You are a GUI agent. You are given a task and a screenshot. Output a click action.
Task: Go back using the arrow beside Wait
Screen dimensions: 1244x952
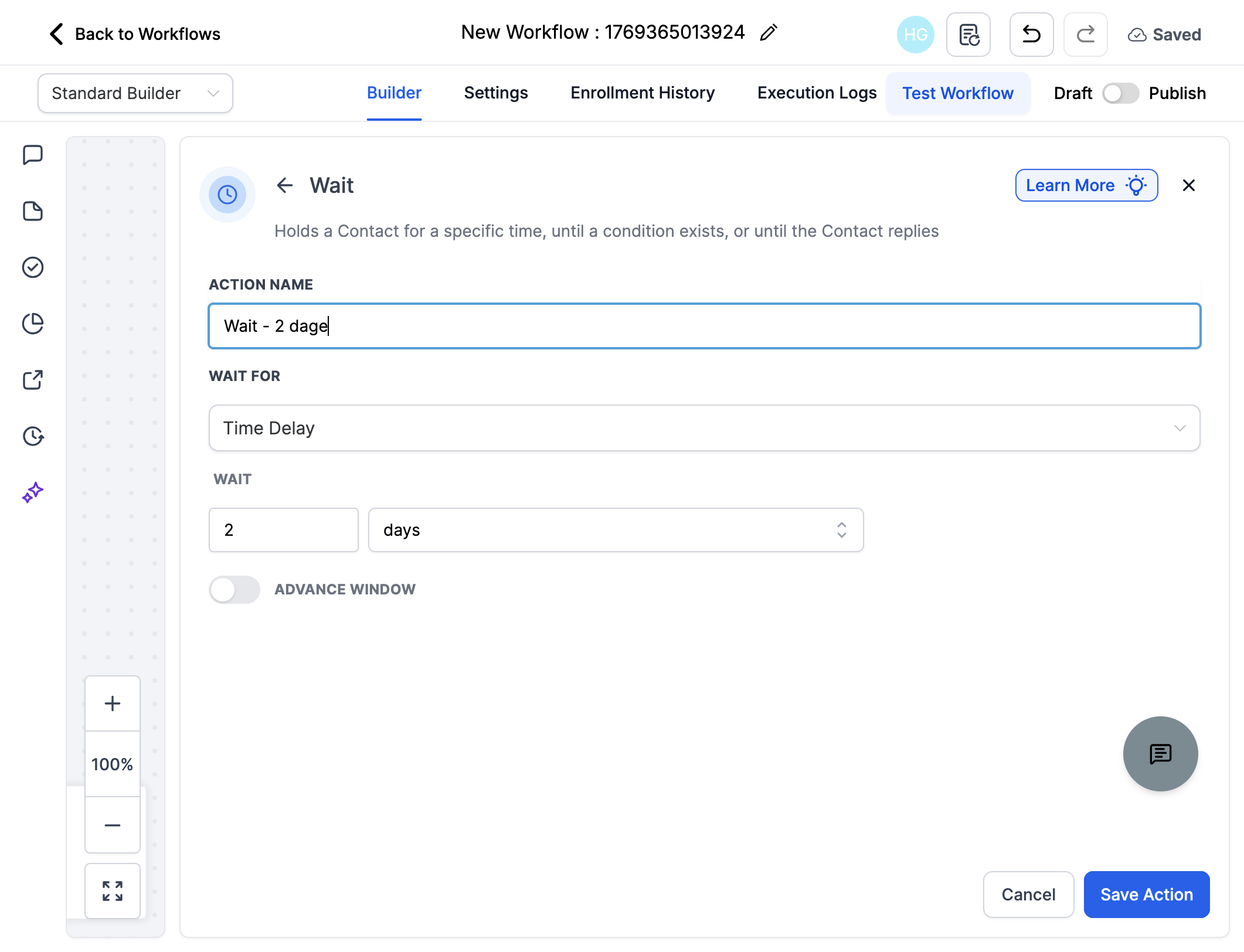pyautogui.click(x=285, y=185)
